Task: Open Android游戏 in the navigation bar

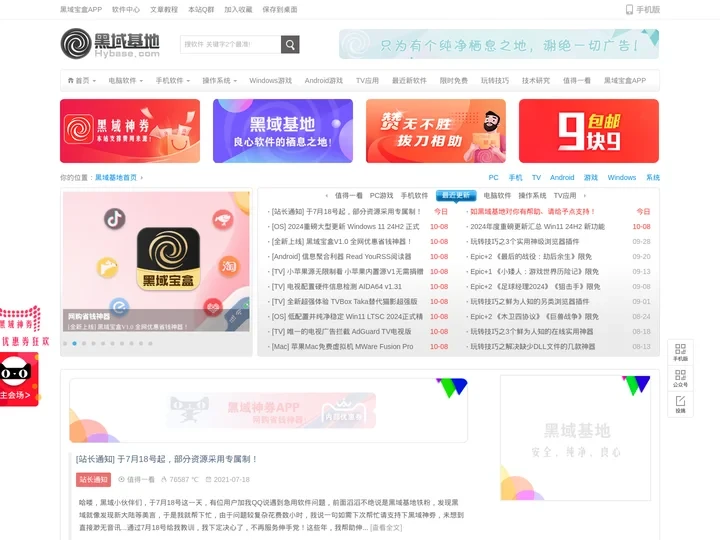Action: 324,80
